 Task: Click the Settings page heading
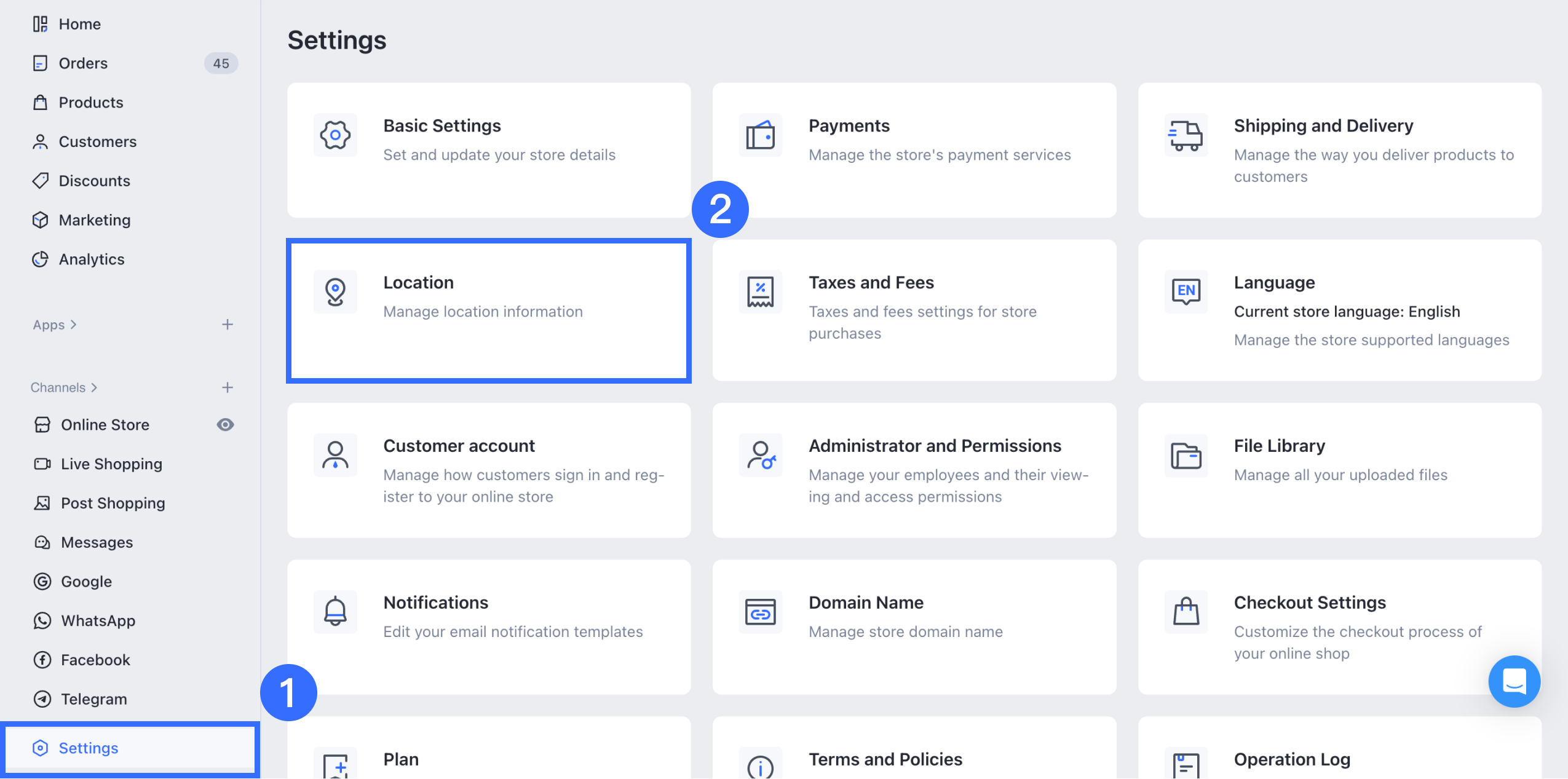(x=337, y=41)
